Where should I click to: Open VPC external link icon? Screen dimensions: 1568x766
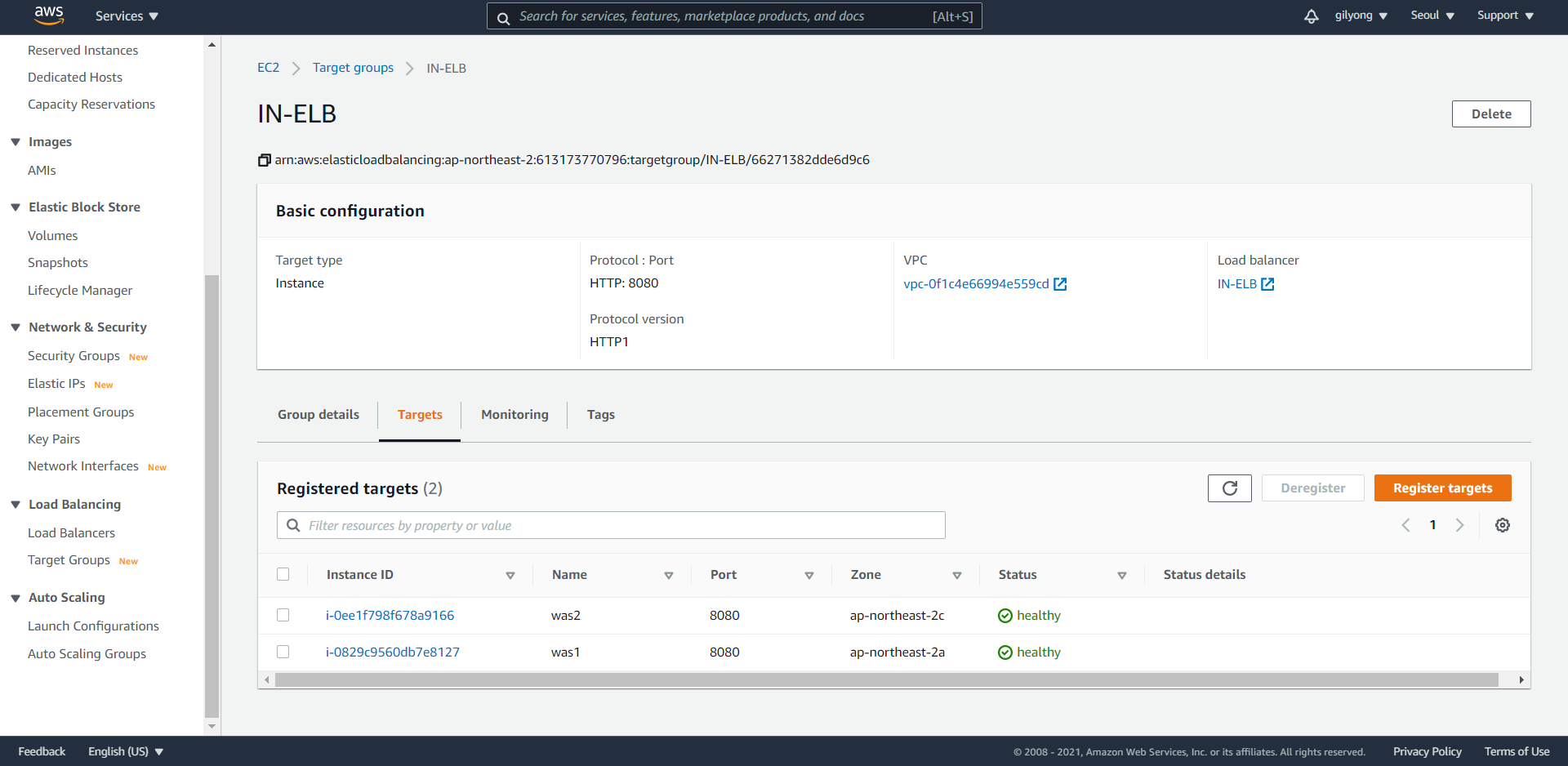(x=1060, y=284)
